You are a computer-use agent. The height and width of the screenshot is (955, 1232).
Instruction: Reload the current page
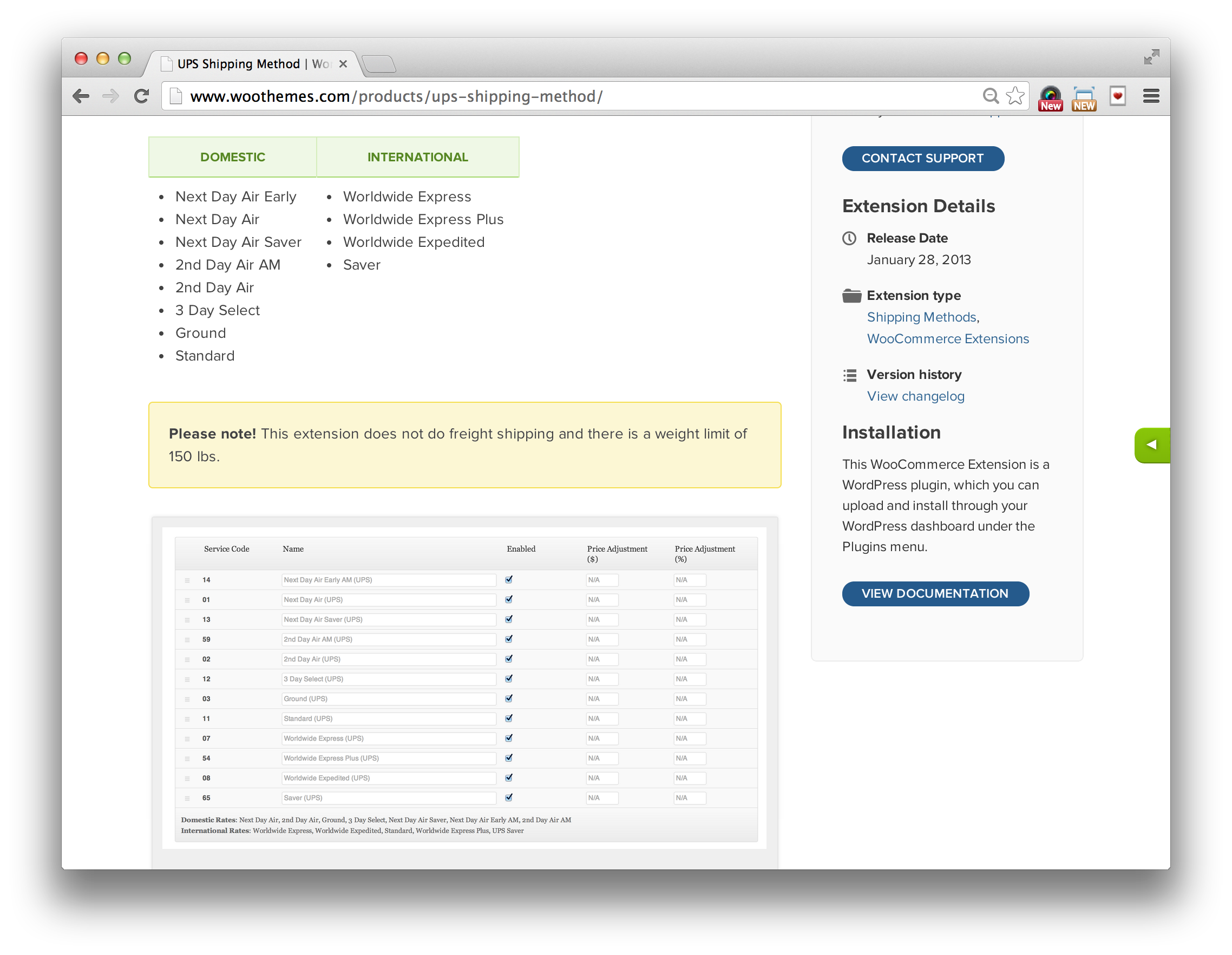(x=142, y=96)
